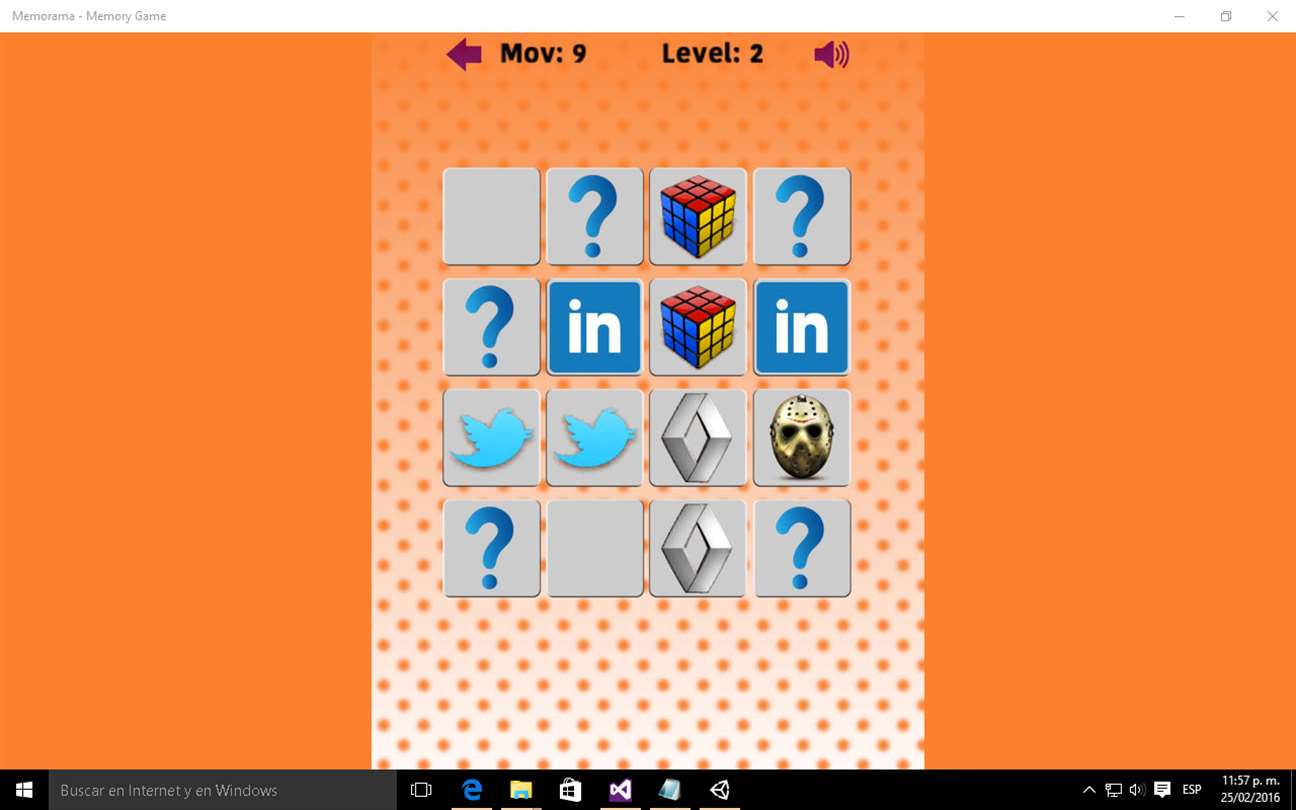Flip question mark card left of top Rubik's cube

[595, 216]
